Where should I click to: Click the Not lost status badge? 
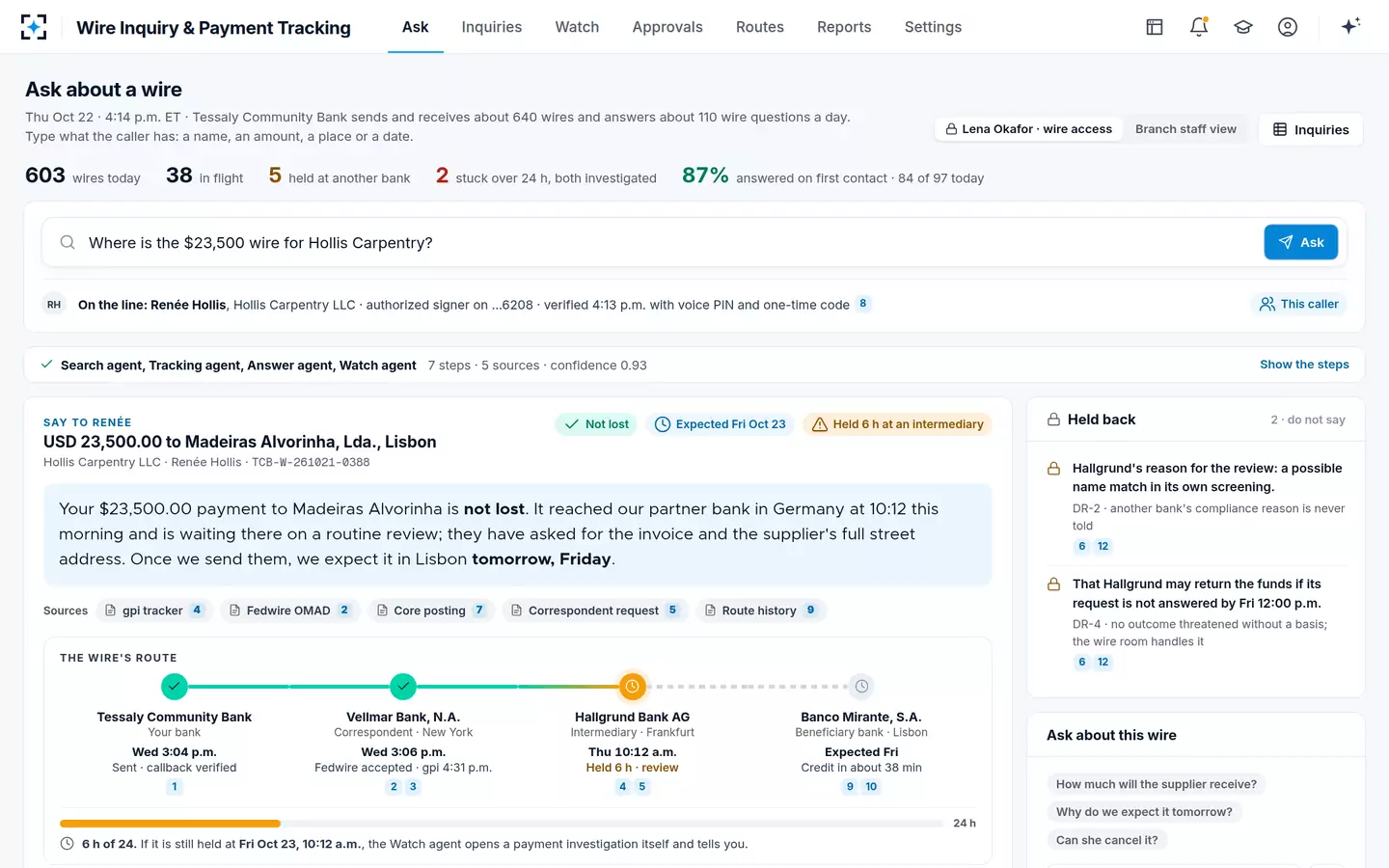[596, 424]
